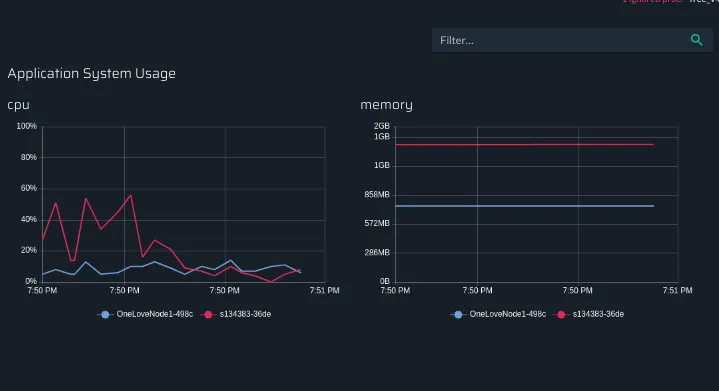
Task: Click the 20% label on cpu axis
Action: [28, 250]
